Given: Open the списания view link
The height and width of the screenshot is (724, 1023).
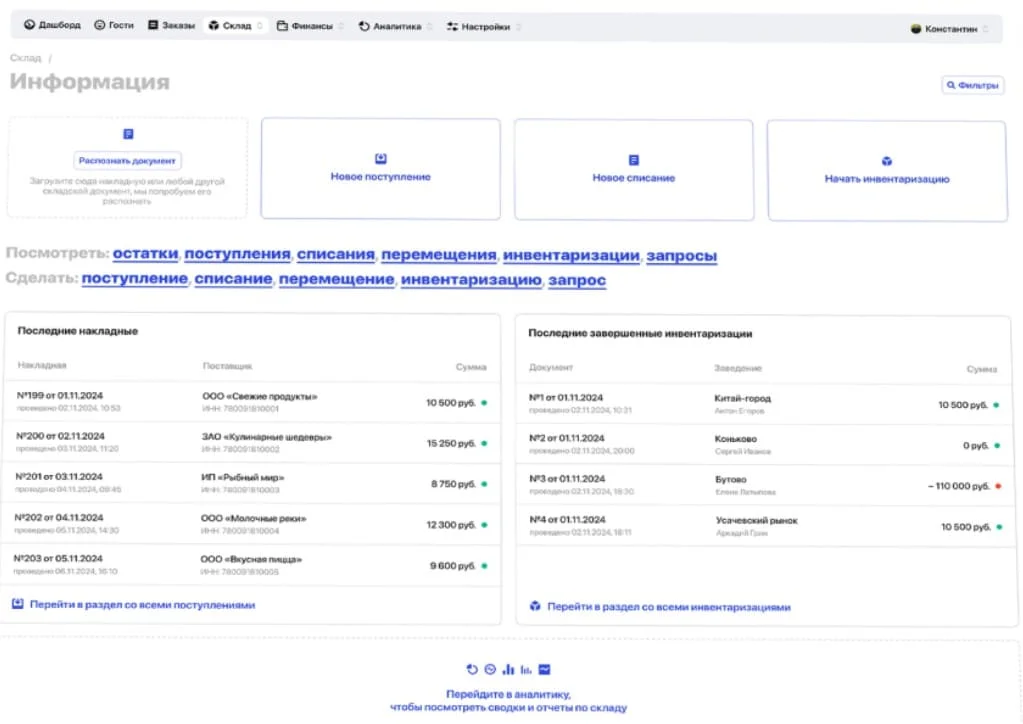Looking at the screenshot, I should point(336,254).
